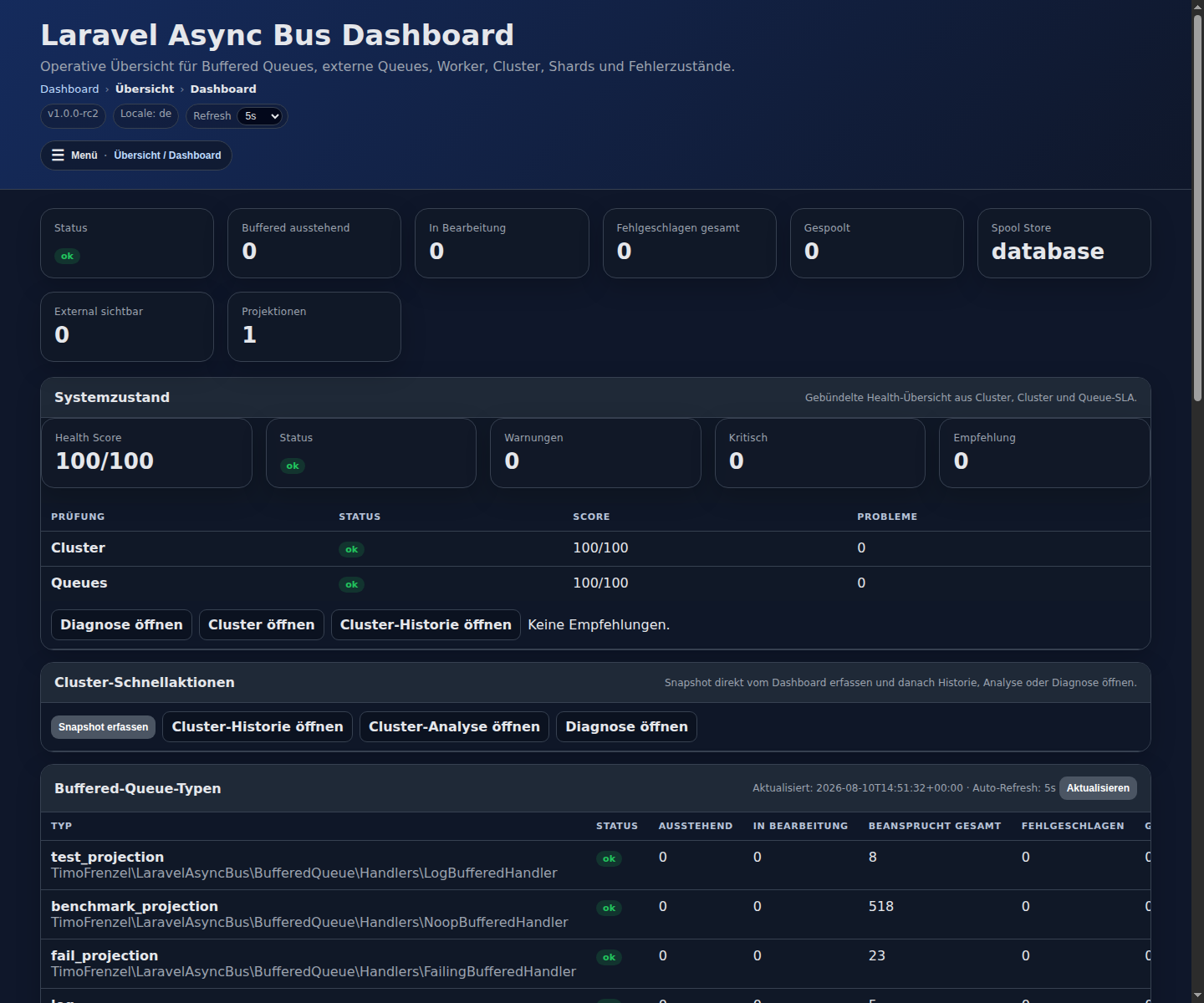
Task: Click the bold Dashboard breadcrumb at end
Action: [223, 89]
